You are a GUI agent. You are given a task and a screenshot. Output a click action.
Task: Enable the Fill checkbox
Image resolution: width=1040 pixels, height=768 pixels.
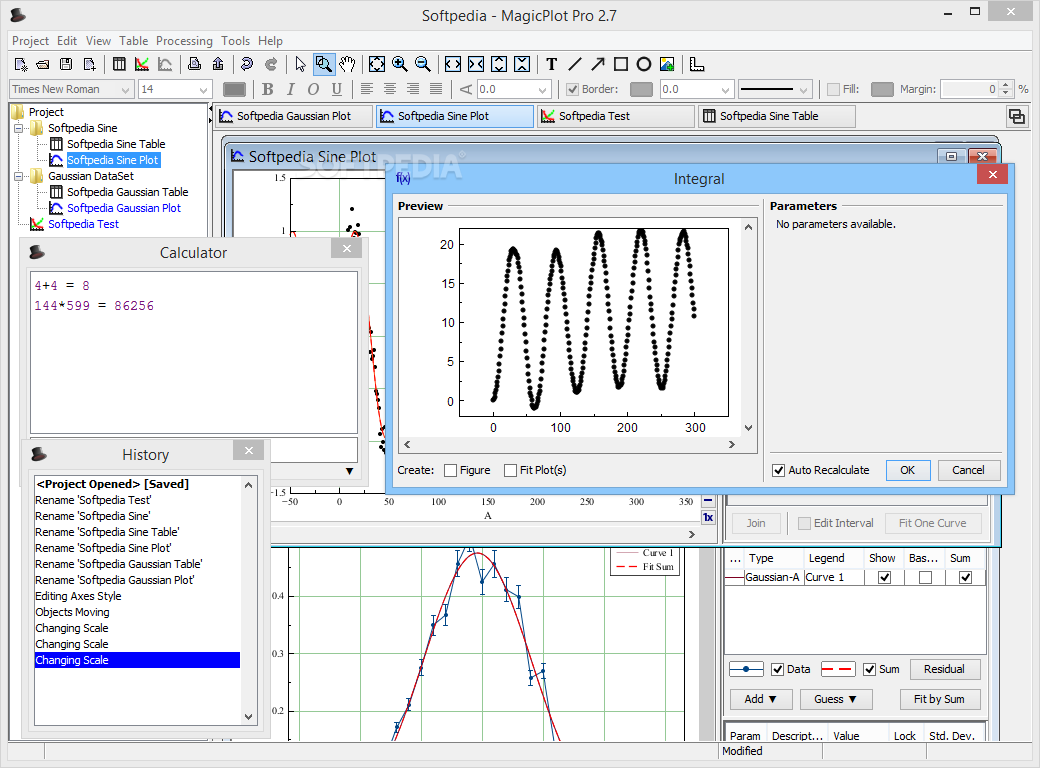(x=834, y=89)
